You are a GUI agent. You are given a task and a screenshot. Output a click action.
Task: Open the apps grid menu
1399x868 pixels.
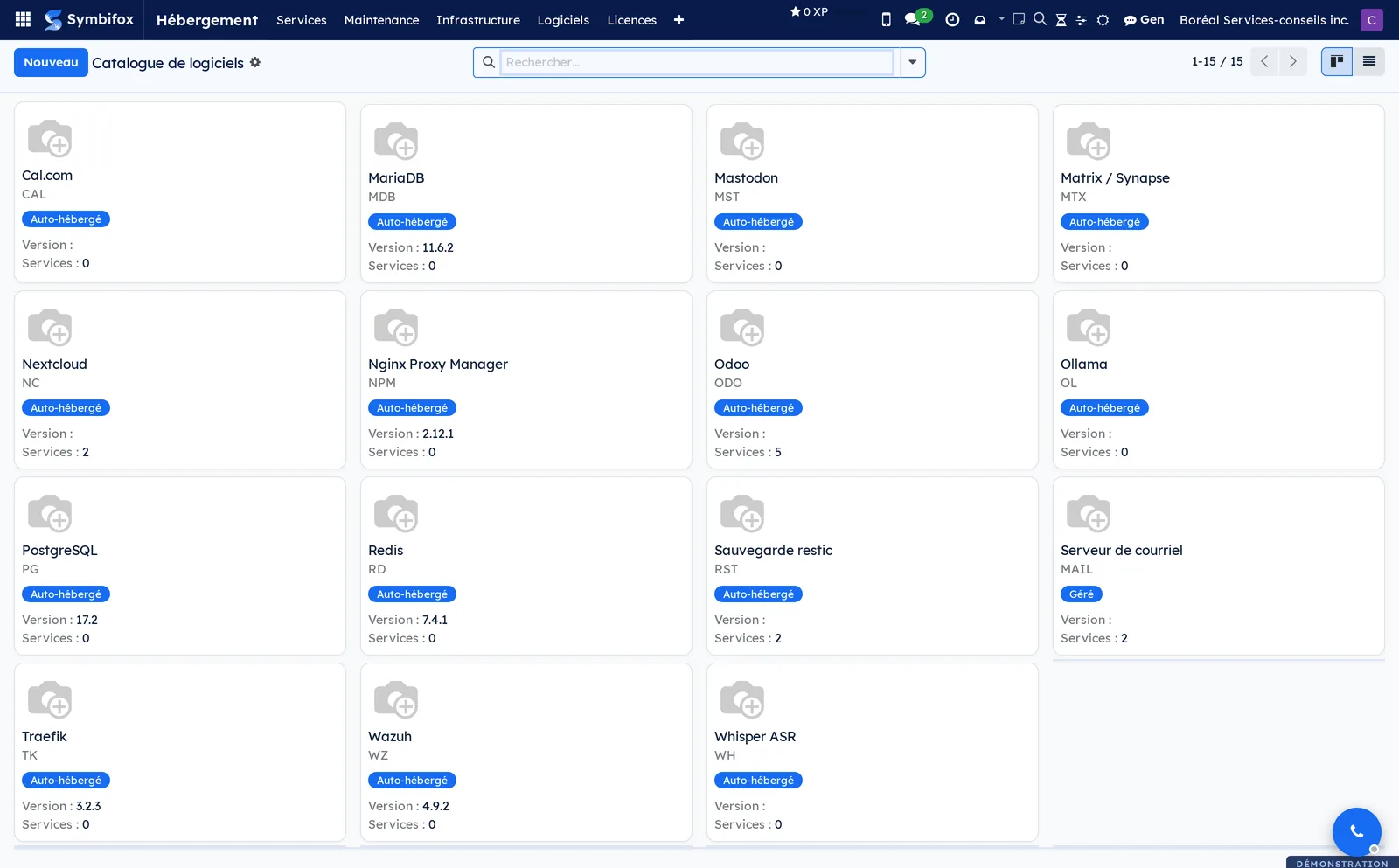(x=24, y=19)
